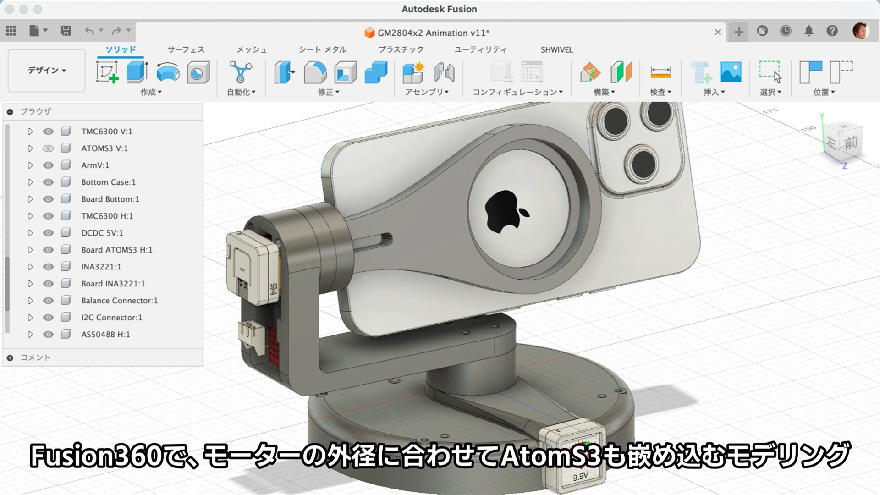The width and height of the screenshot is (880, 495).
Task: Select the Combine tool
Action: tap(376, 72)
